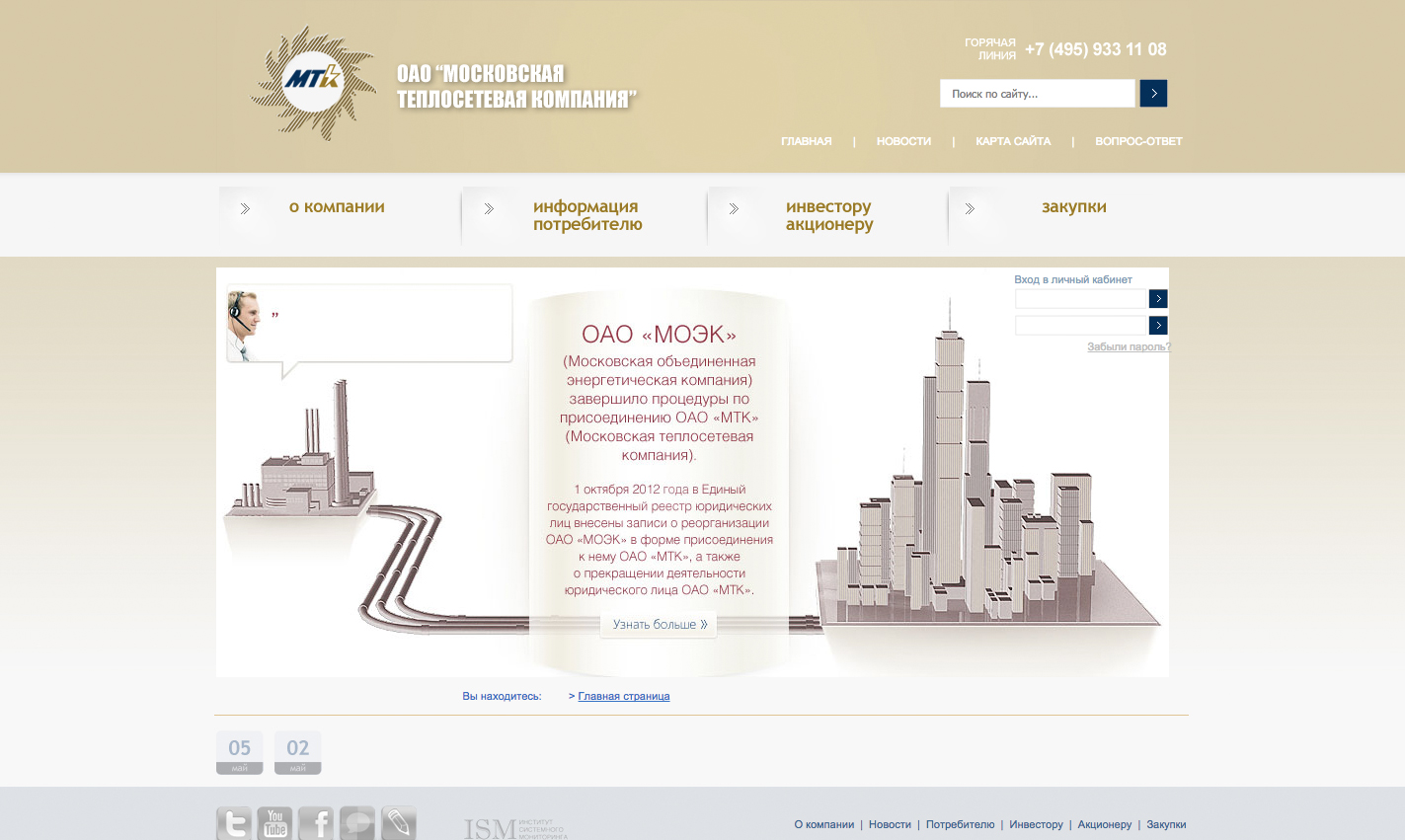This screenshot has height=840, width=1405.
Task: Click arrow button next to first login field
Action: pos(1158,298)
